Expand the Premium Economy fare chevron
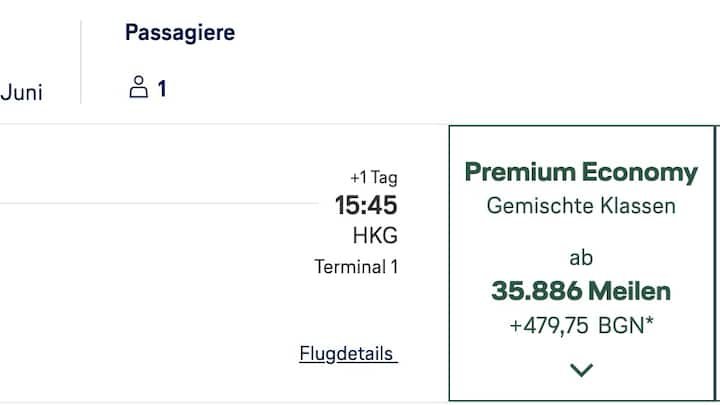Viewport: 720px width, 405px height. 581,370
